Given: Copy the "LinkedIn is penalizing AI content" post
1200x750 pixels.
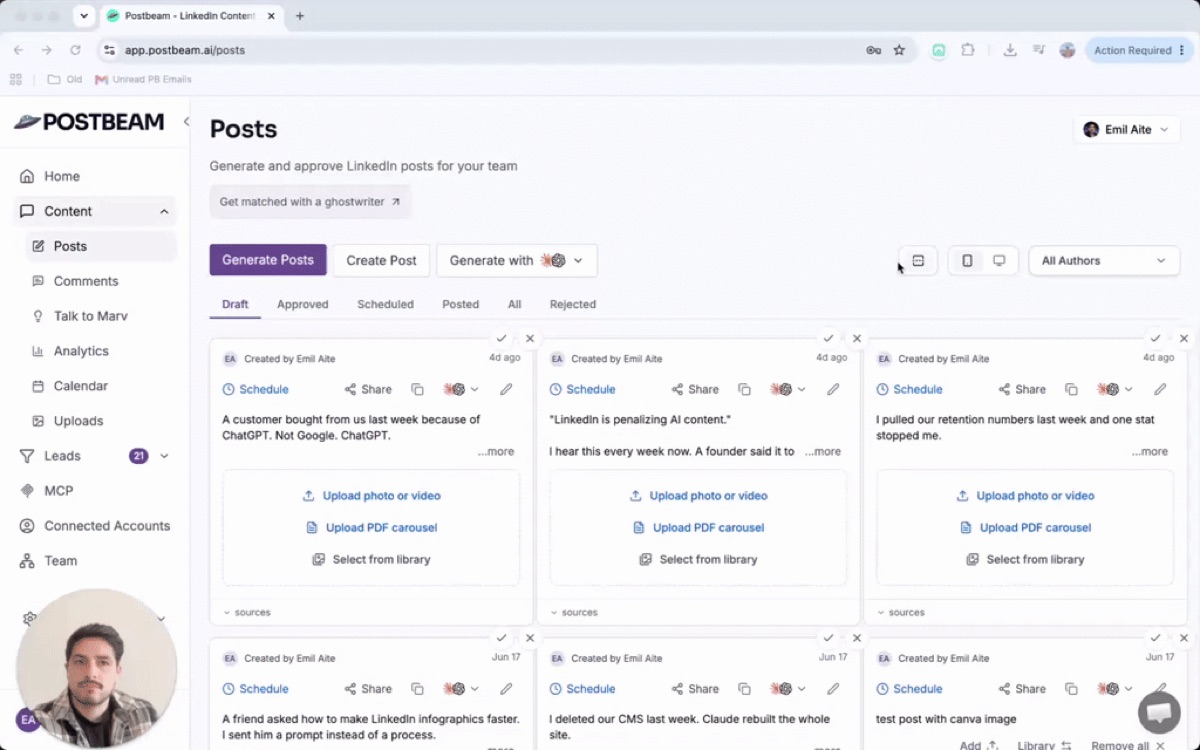Looking at the screenshot, I should click(744, 389).
